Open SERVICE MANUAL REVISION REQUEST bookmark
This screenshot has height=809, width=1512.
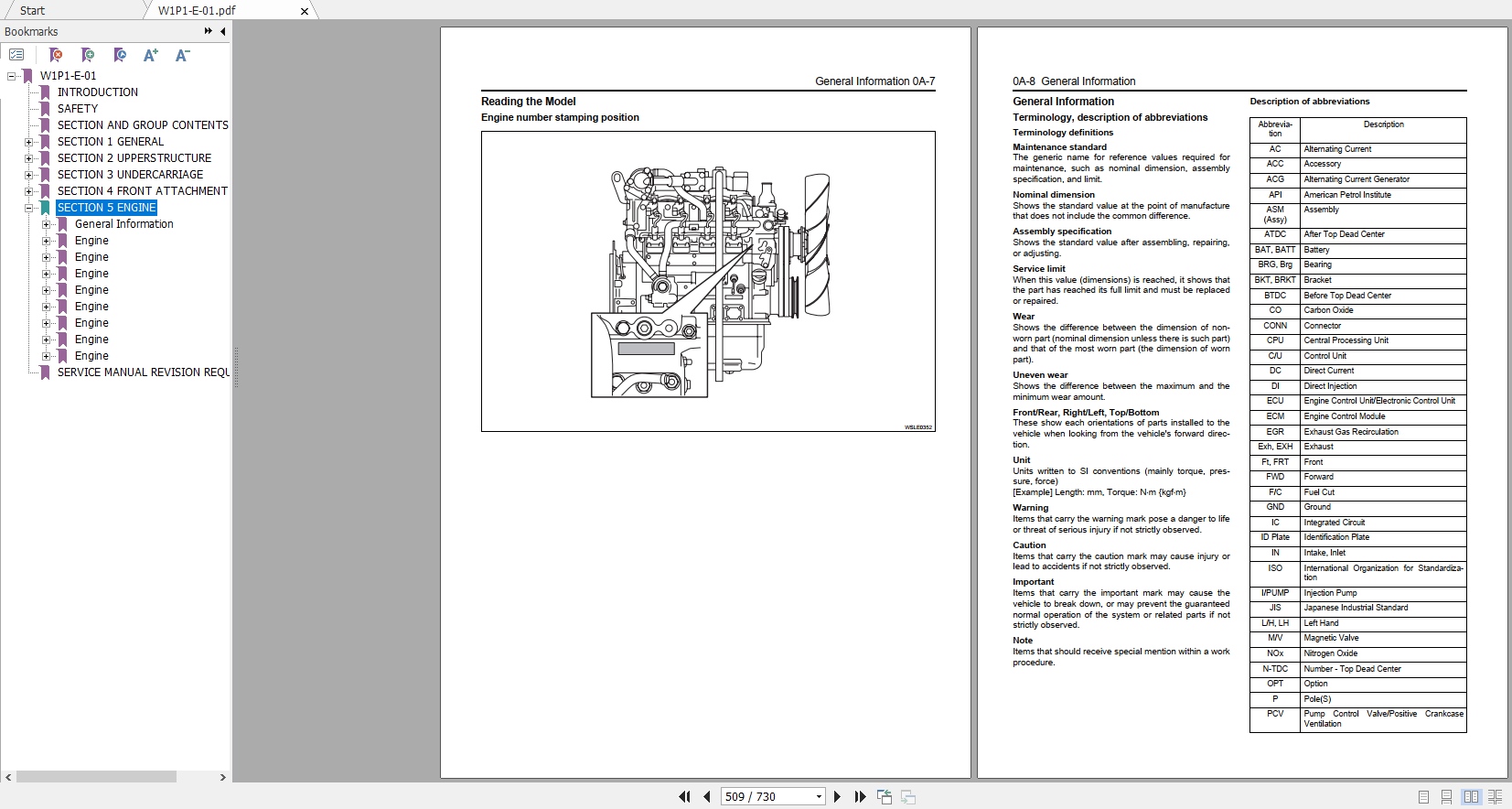(x=144, y=372)
